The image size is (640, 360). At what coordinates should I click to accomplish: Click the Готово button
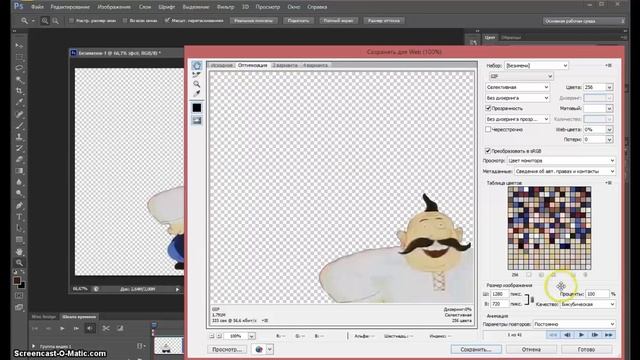coord(587,349)
